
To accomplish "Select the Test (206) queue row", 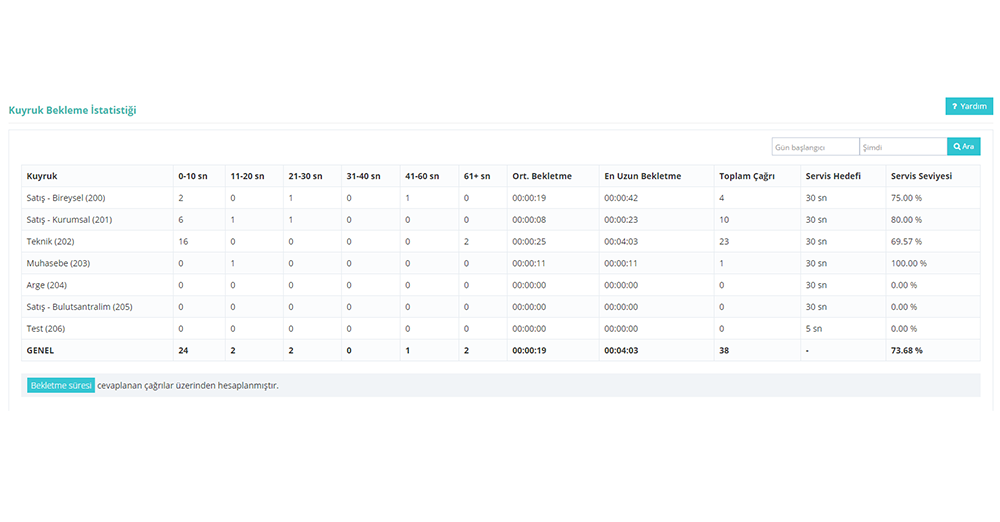I will [46, 329].
